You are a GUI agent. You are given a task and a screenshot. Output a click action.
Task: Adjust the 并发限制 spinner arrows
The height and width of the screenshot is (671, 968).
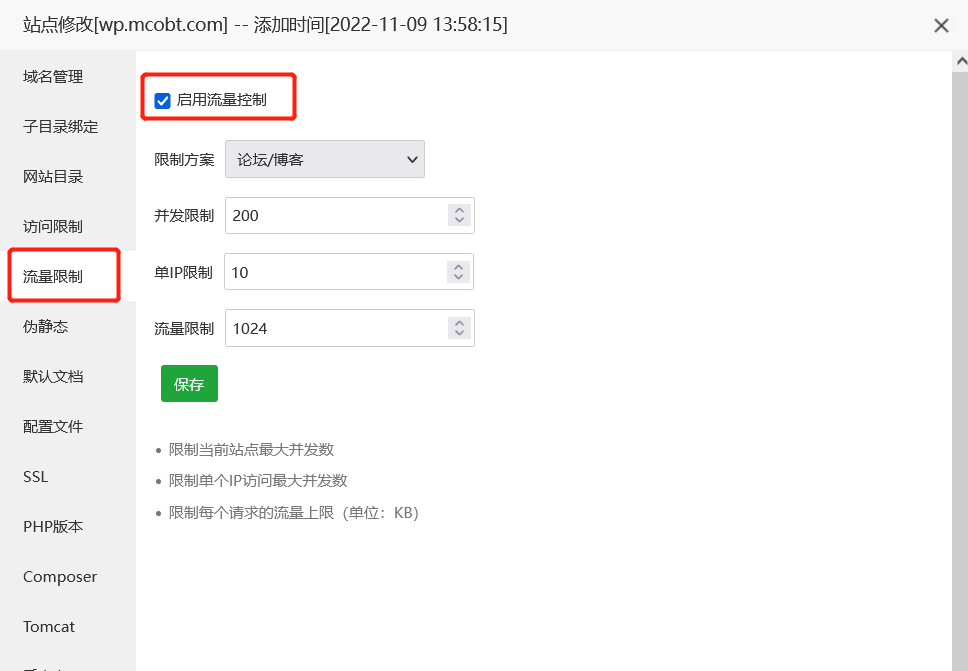459,215
